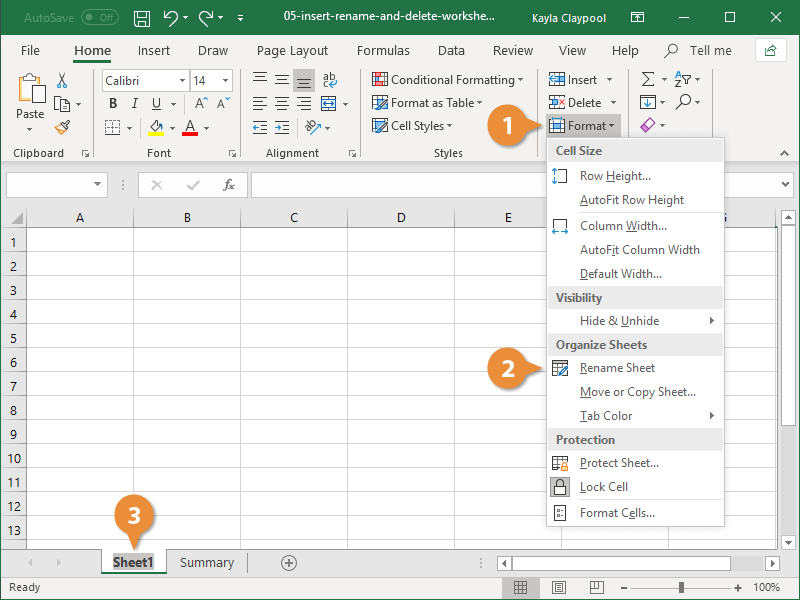The image size is (800, 600).
Task: Decrease font size
Action: [x=223, y=104]
